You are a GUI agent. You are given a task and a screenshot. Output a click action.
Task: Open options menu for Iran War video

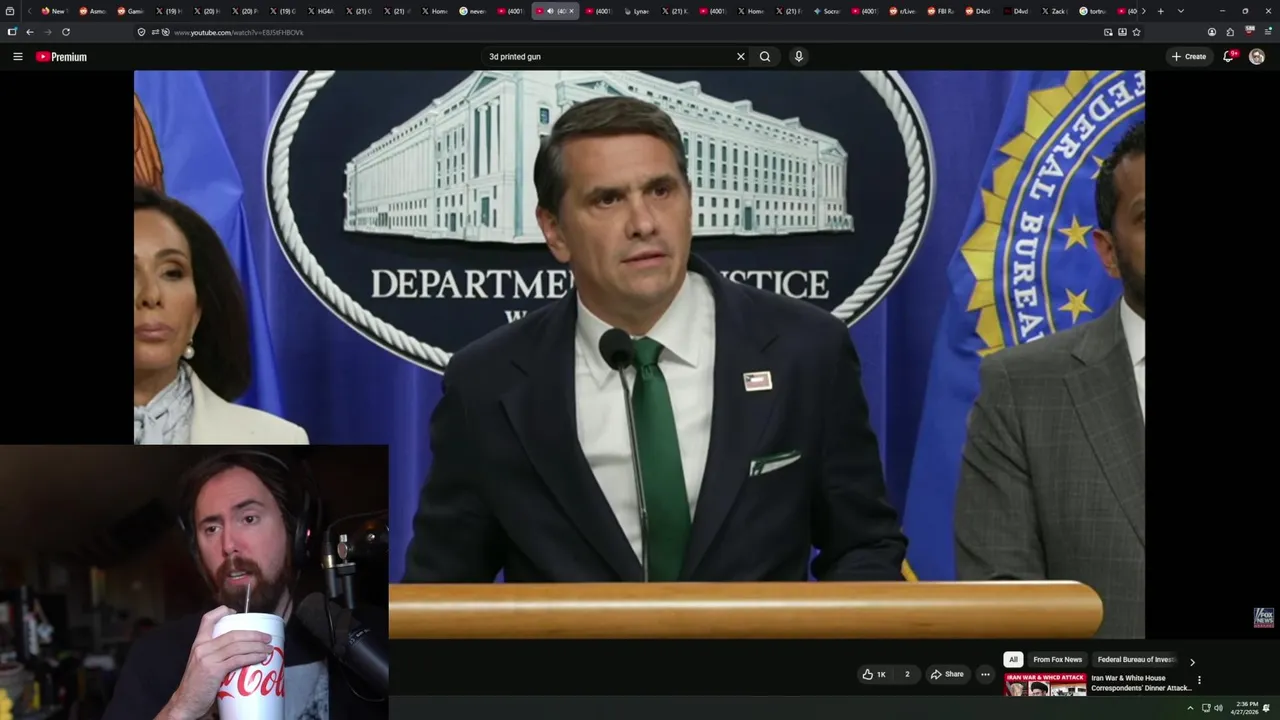[1199, 680]
